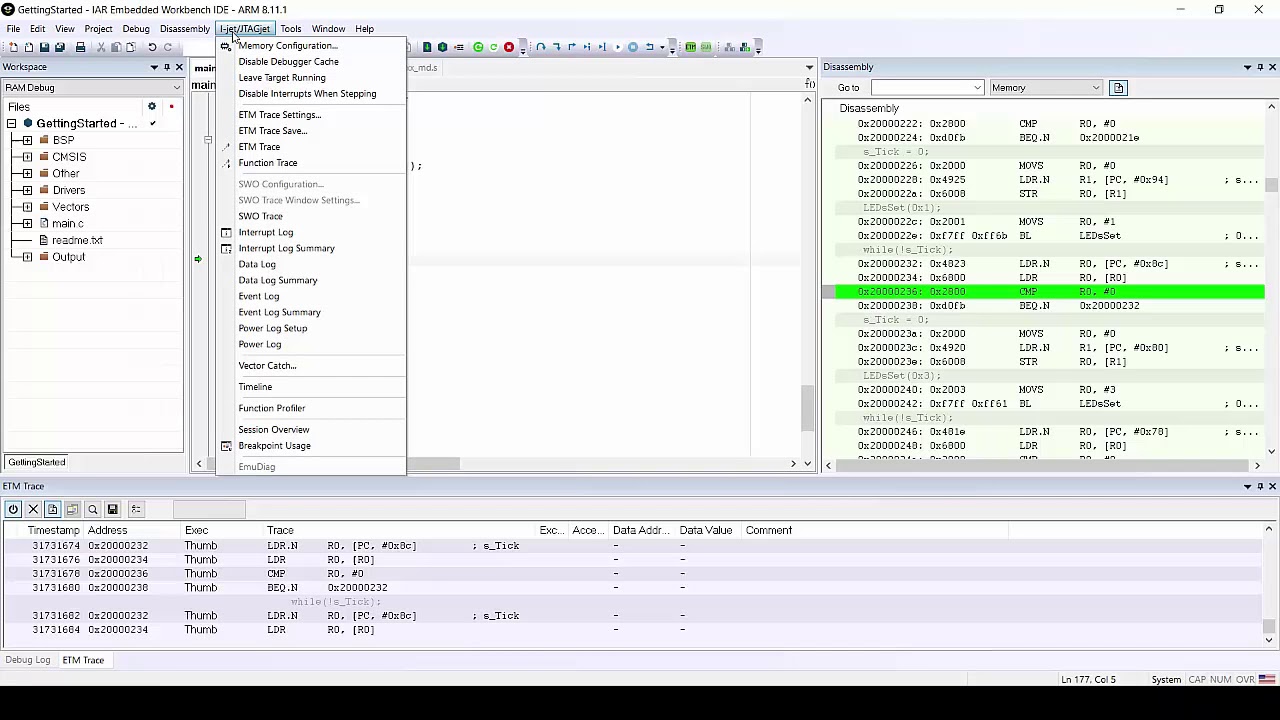
Task: Click the Find magnifier in ETM Trace toolbar
Action: click(x=92, y=509)
